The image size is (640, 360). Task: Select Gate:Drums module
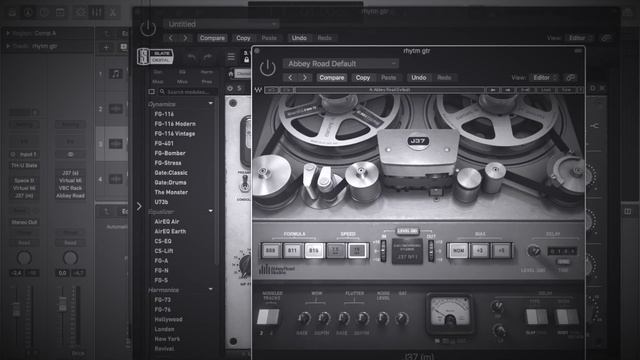(x=170, y=182)
